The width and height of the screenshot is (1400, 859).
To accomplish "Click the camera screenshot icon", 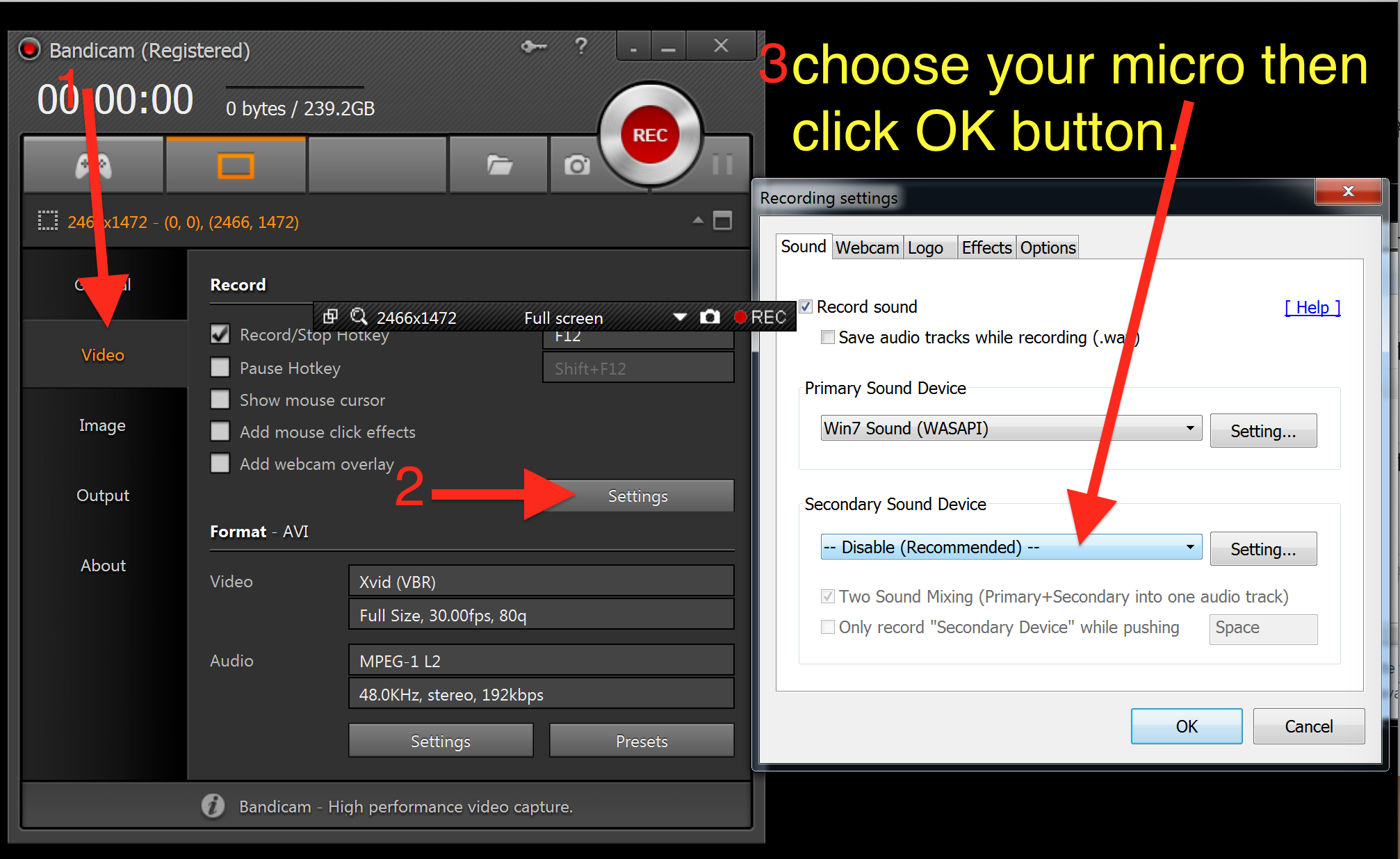I will click(x=576, y=165).
